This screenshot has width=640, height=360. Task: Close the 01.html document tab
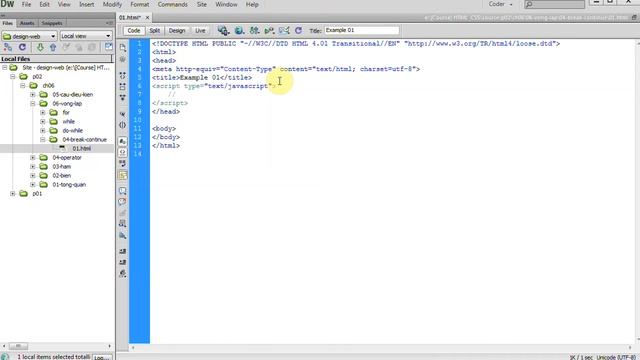coord(147,18)
